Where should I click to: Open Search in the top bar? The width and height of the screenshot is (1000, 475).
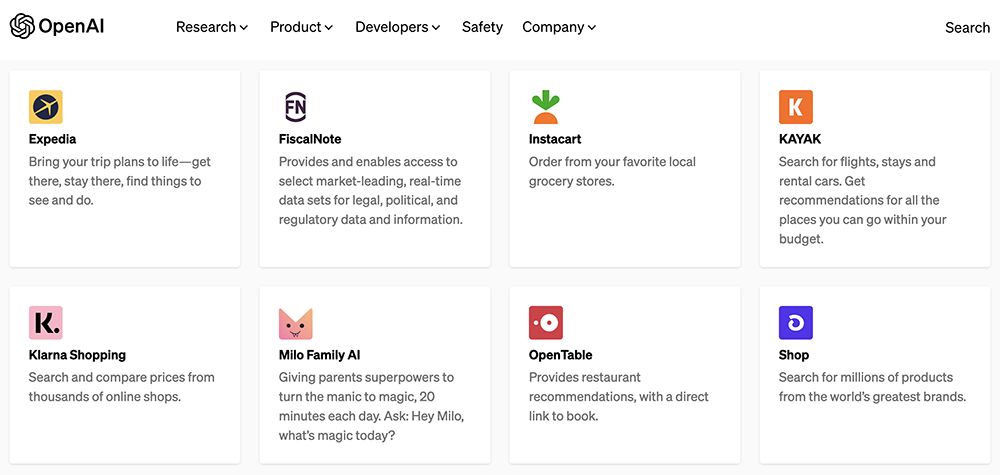(967, 27)
